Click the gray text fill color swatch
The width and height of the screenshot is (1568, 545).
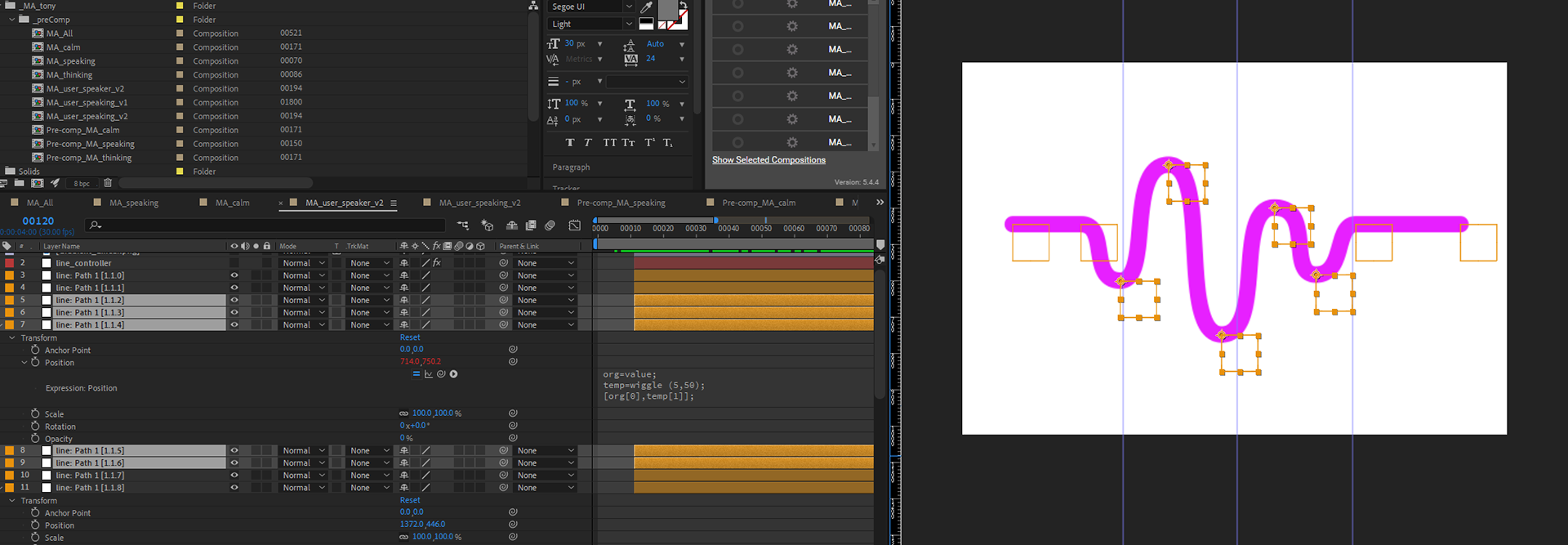coord(667,10)
